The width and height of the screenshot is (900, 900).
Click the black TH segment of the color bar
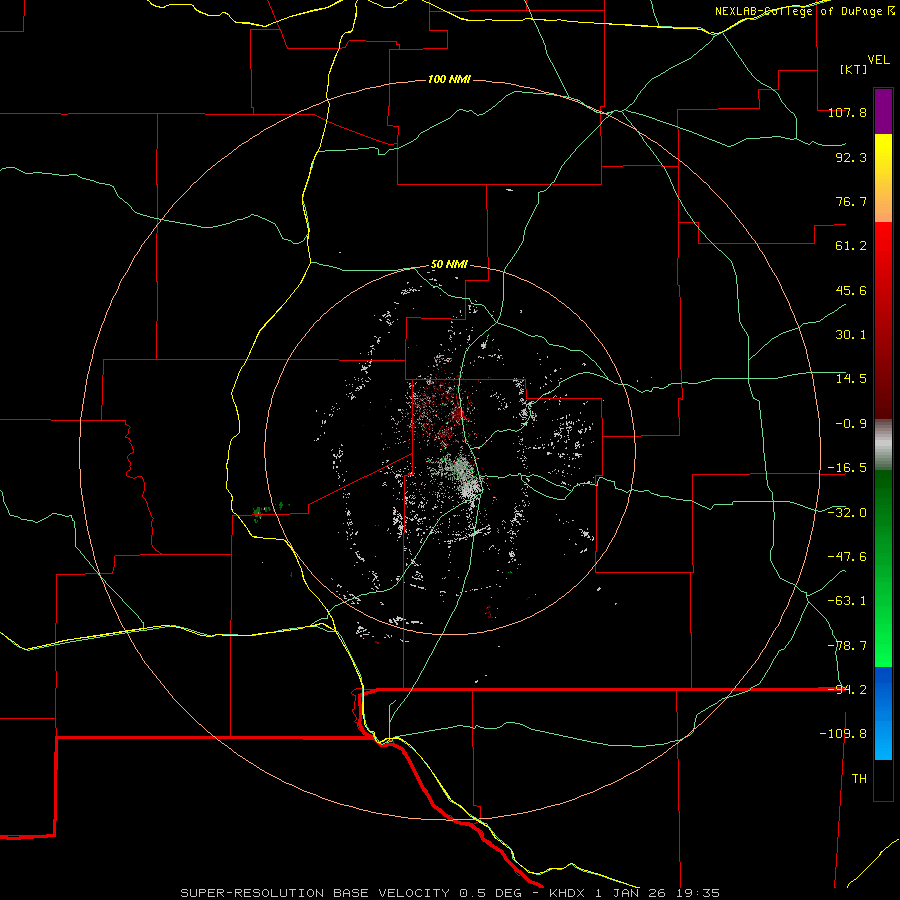click(883, 780)
